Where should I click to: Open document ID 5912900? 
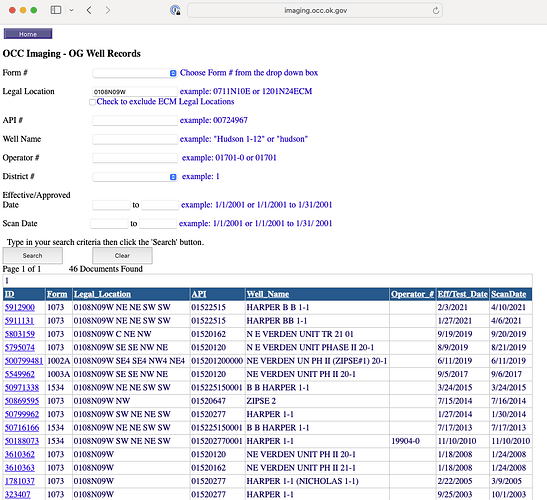[20, 307]
